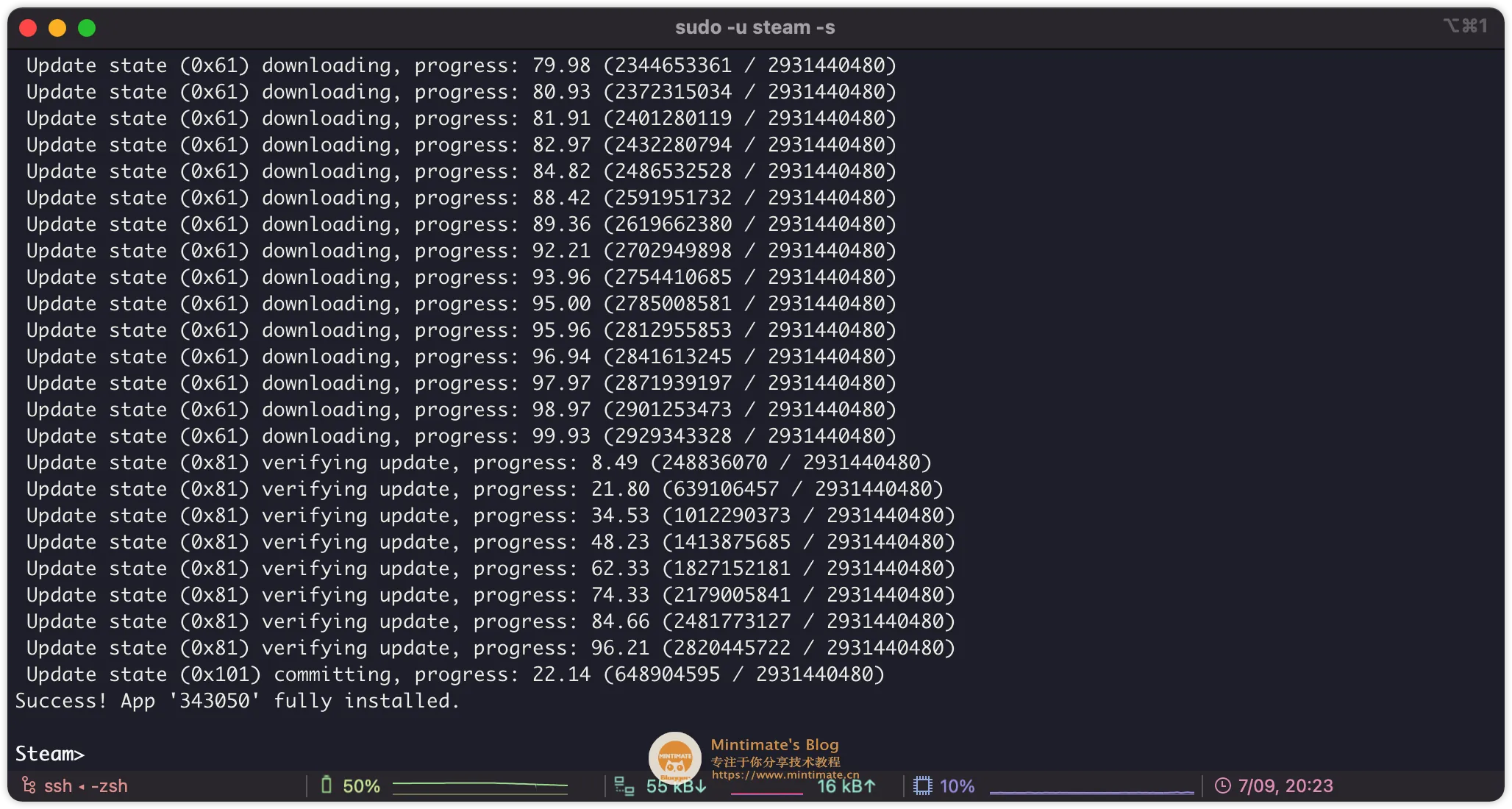1512x809 pixels.
Task: Click the downloading progress 88.42 line
Action: (x=461, y=198)
